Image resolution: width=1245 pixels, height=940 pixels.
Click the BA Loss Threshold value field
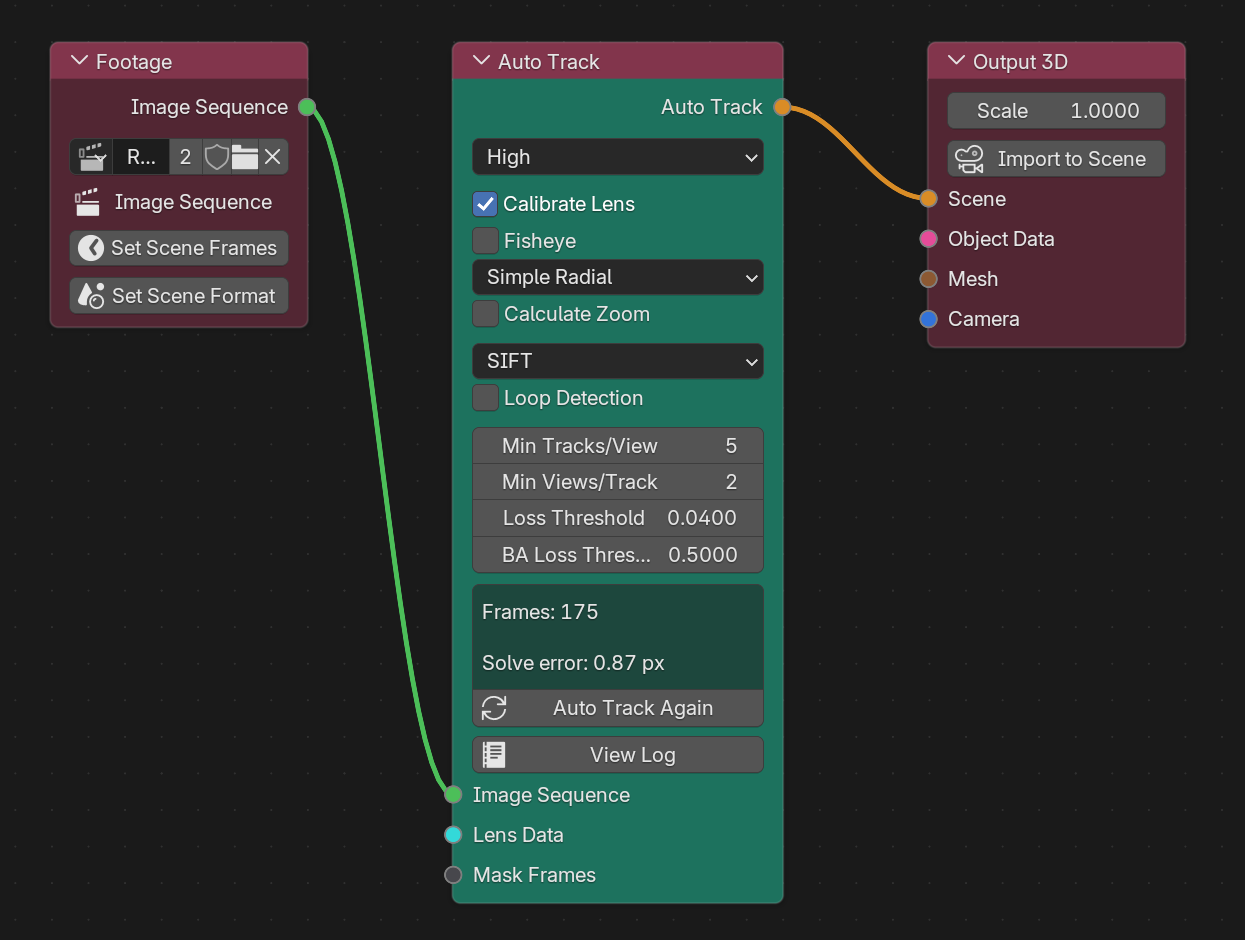(x=618, y=554)
